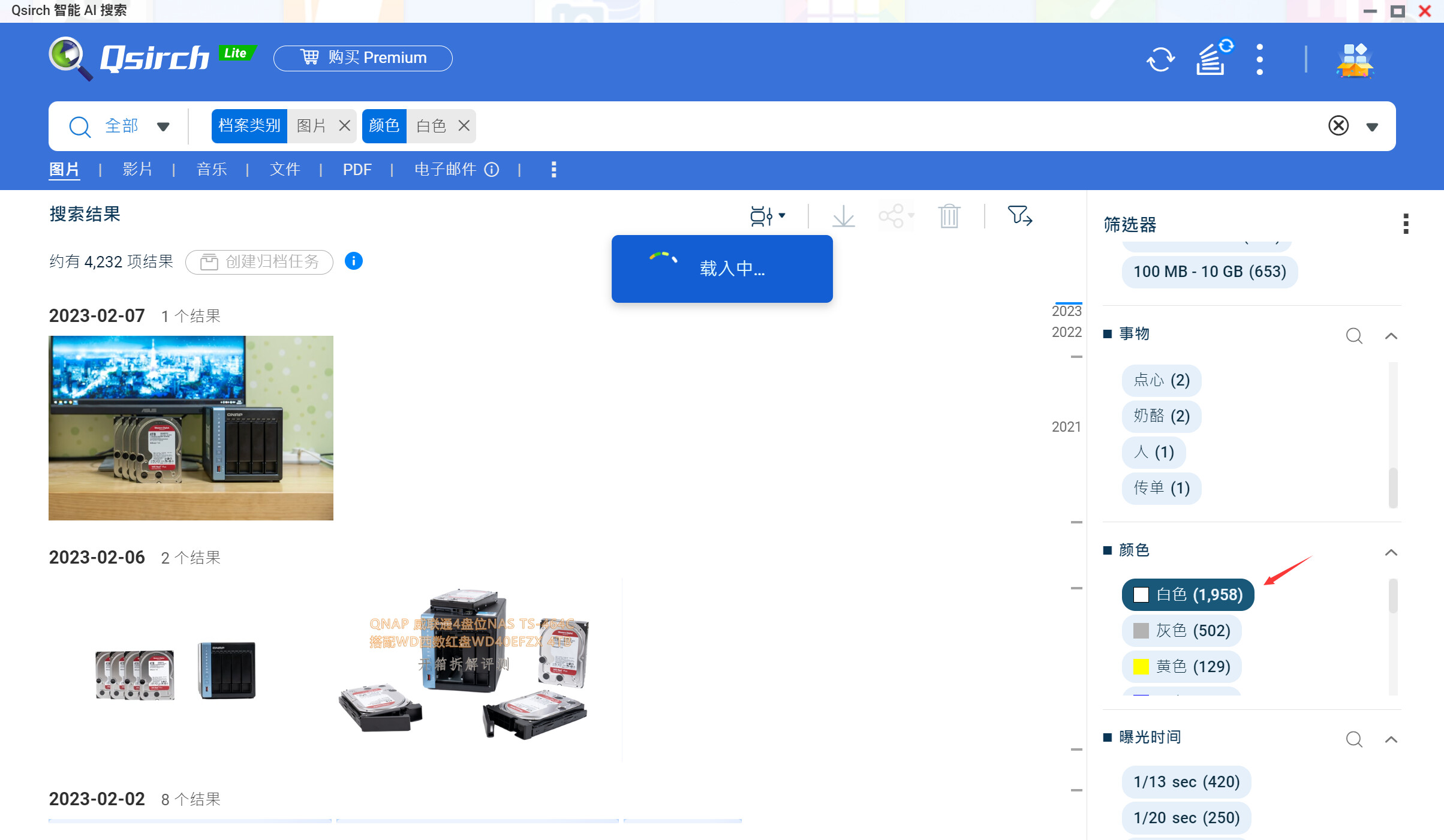Switch to the 影片 tab

coord(137,170)
